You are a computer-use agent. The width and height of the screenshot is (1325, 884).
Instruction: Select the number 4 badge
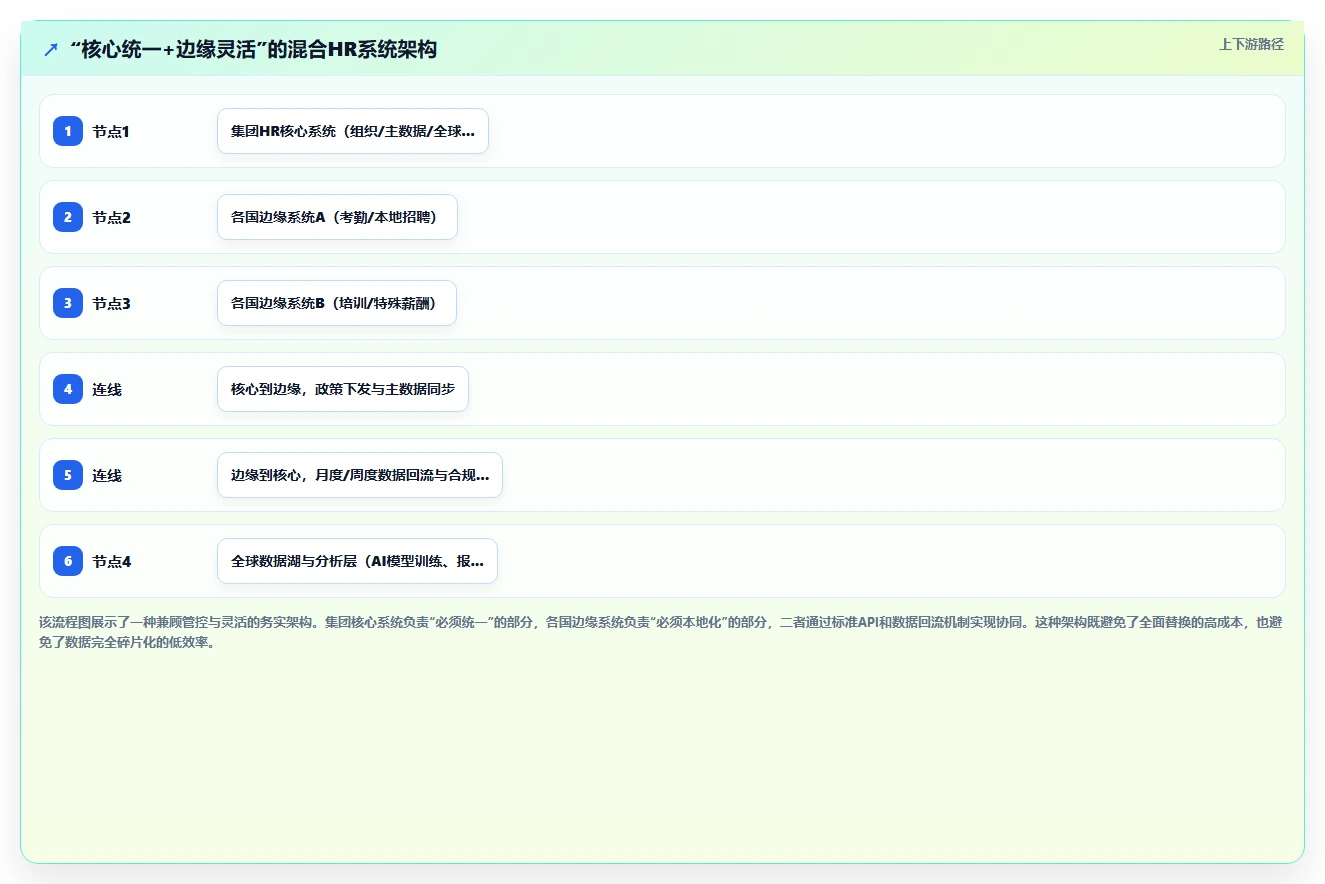(68, 389)
